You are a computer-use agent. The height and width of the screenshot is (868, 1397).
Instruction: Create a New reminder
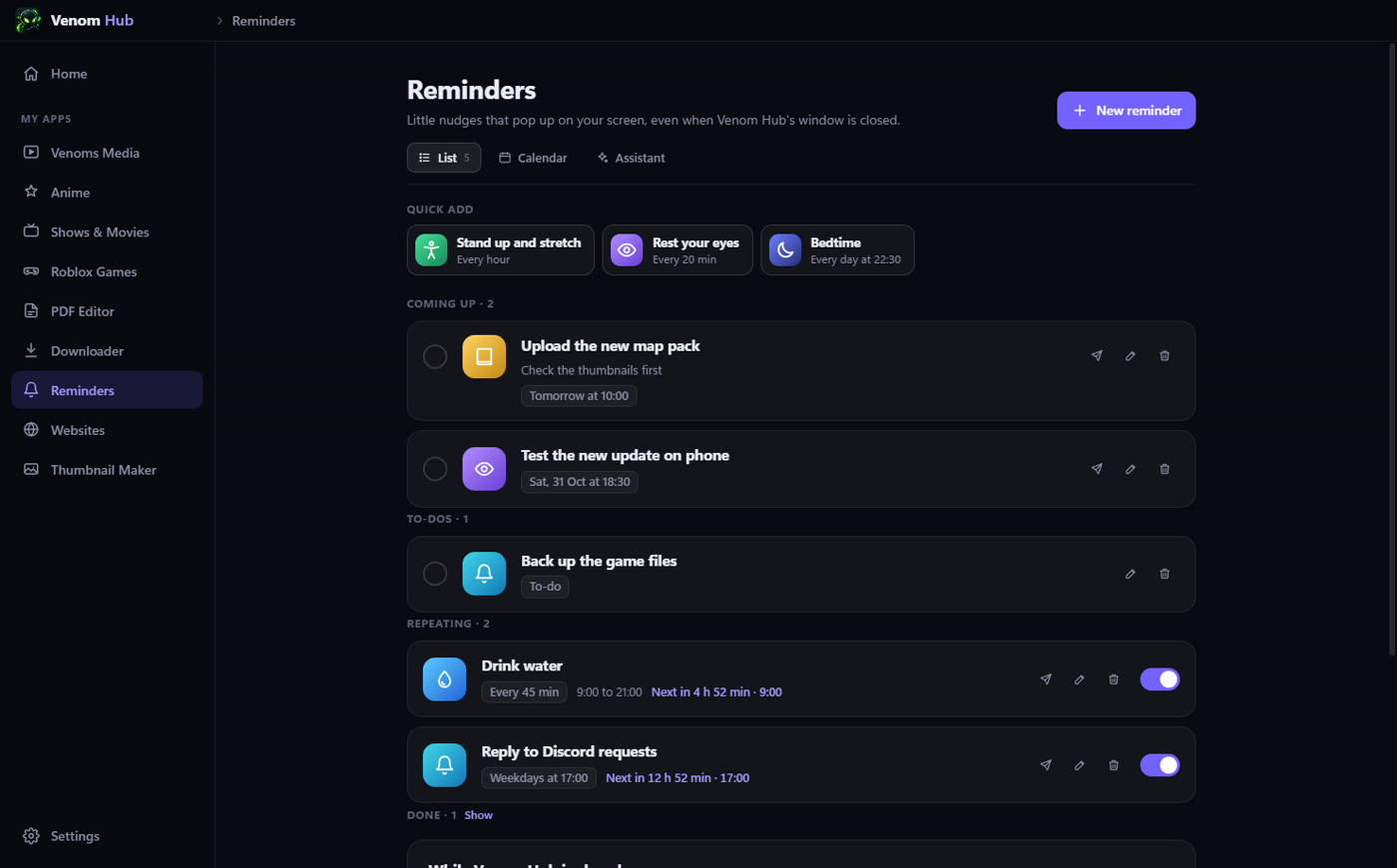(x=1127, y=111)
